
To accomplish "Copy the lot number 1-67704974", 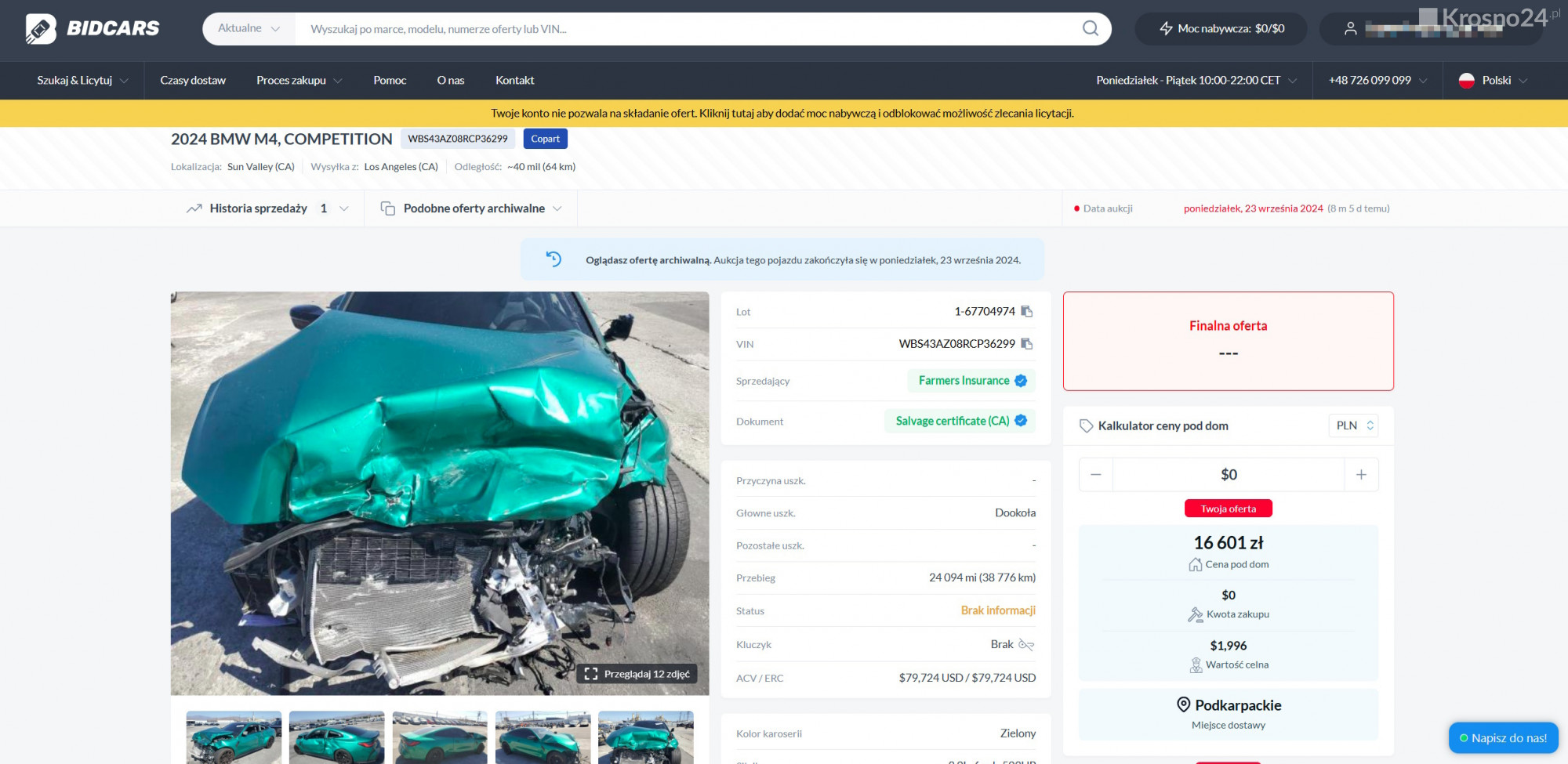I will pyautogui.click(x=1027, y=311).
